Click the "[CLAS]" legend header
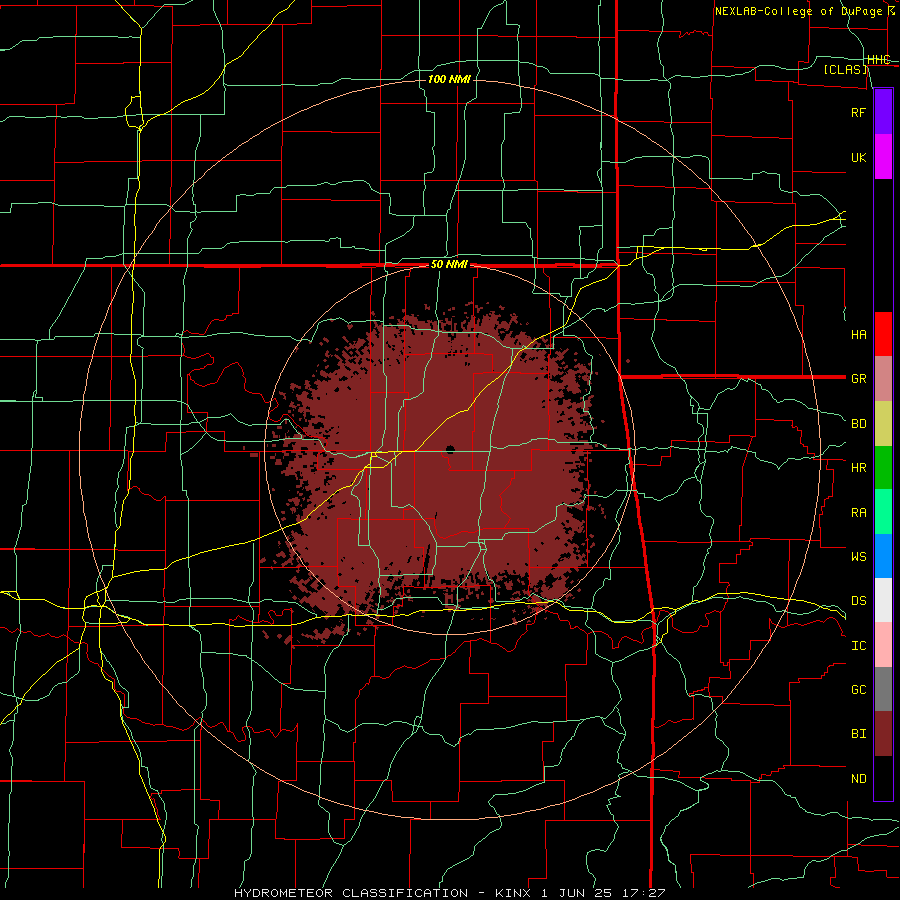Viewport: 900px width, 900px height. click(845, 69)
